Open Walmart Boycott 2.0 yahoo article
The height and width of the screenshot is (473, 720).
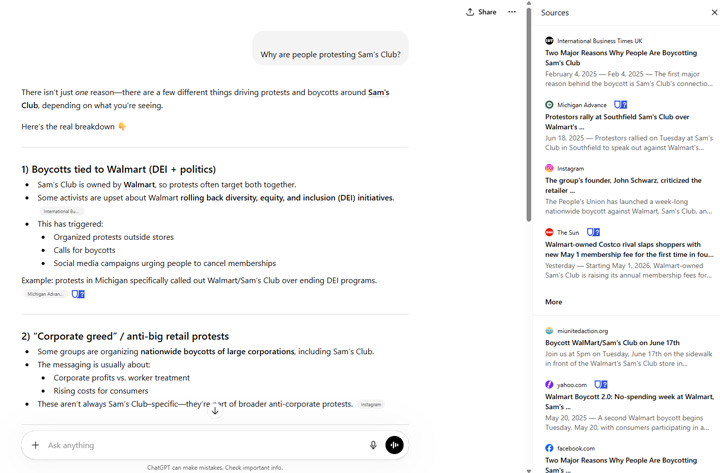[x=629, y=401]
